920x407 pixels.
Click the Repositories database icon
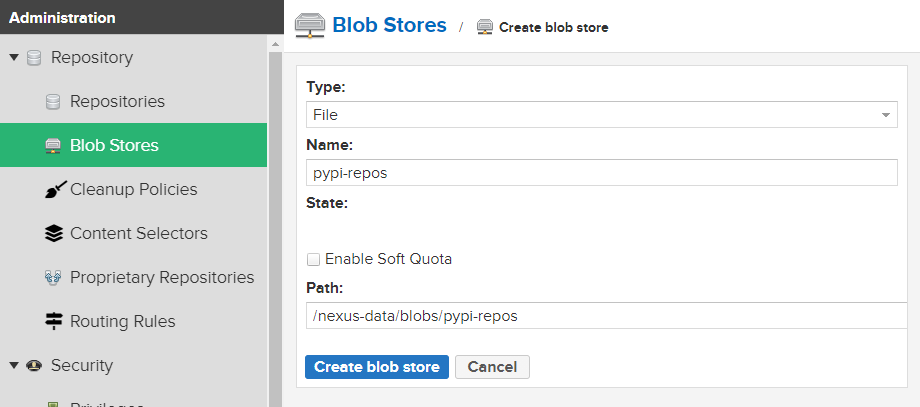click(x=53, y=101)
